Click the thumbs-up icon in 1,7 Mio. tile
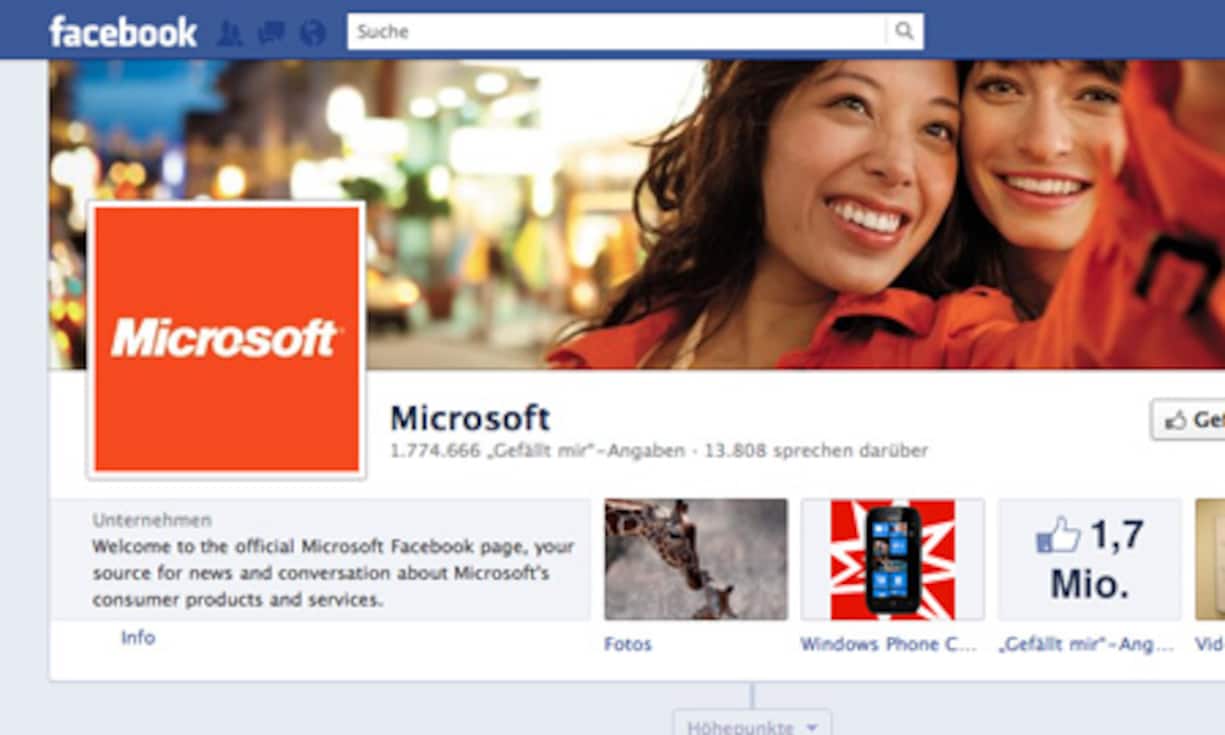The height and width of the screenshot is (735, 1225). tap(1058, 535)
